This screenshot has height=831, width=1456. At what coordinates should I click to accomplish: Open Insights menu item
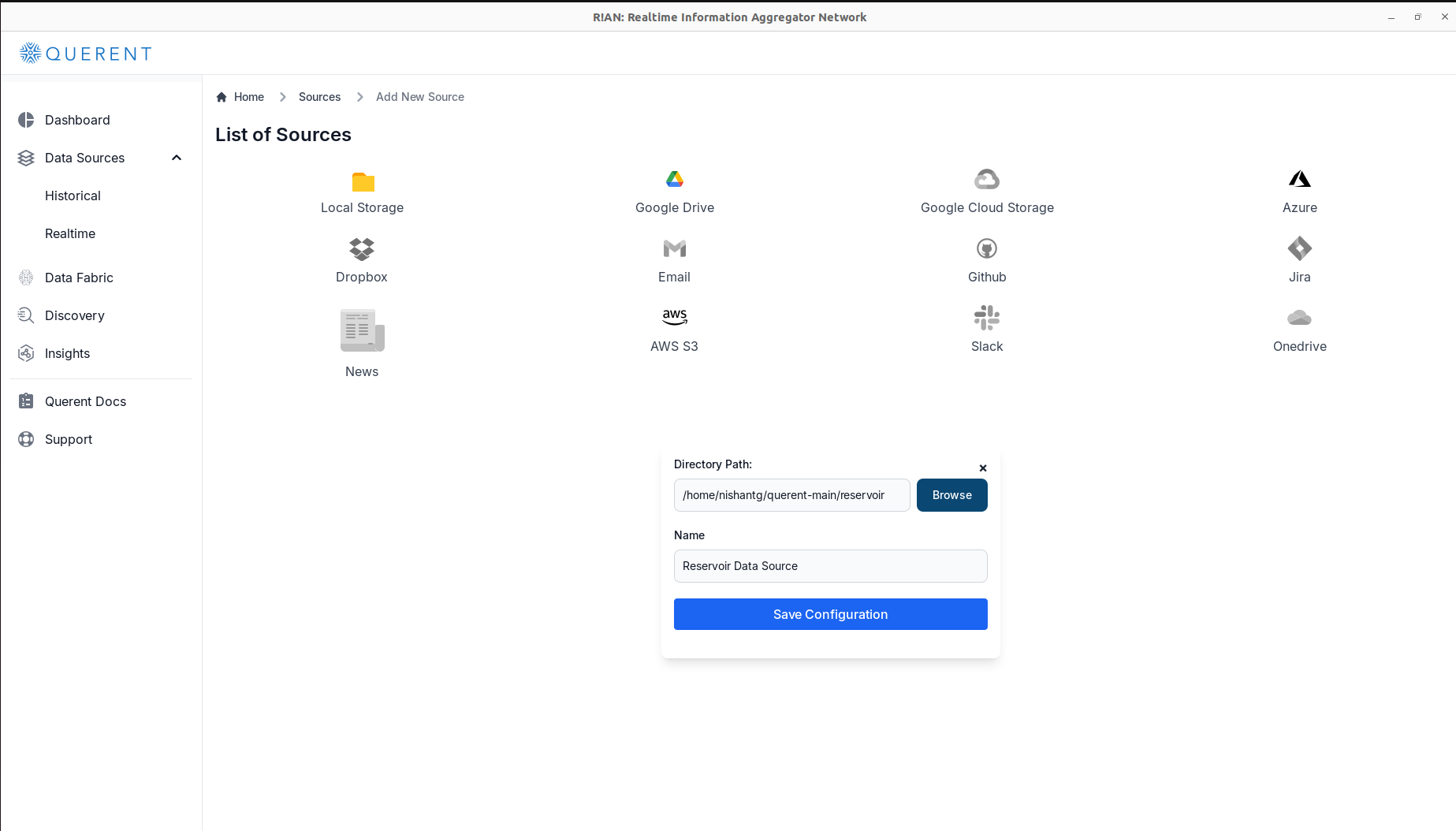click(x=67, y=353)
